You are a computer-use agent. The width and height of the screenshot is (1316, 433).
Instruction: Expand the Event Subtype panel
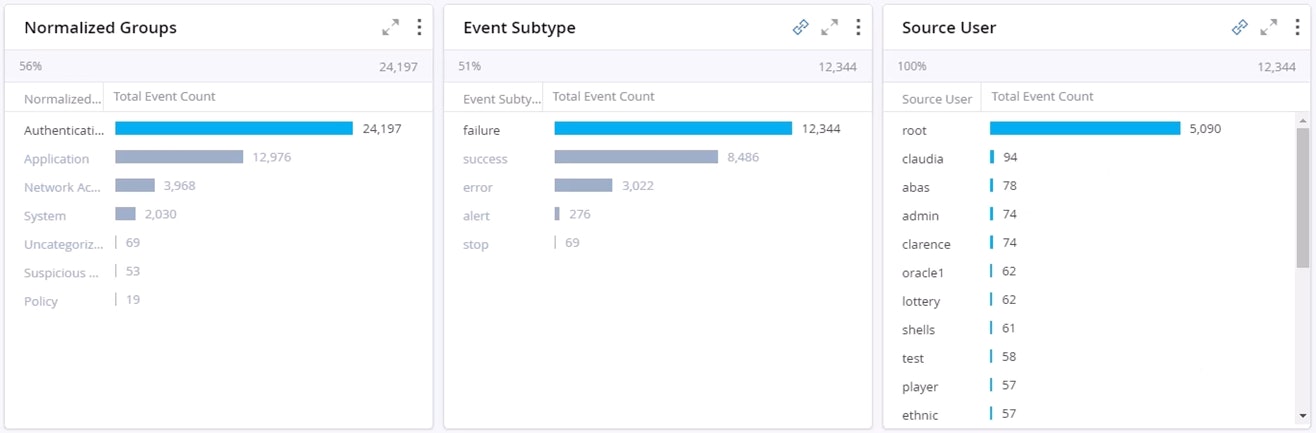click(x=829, y=28)
